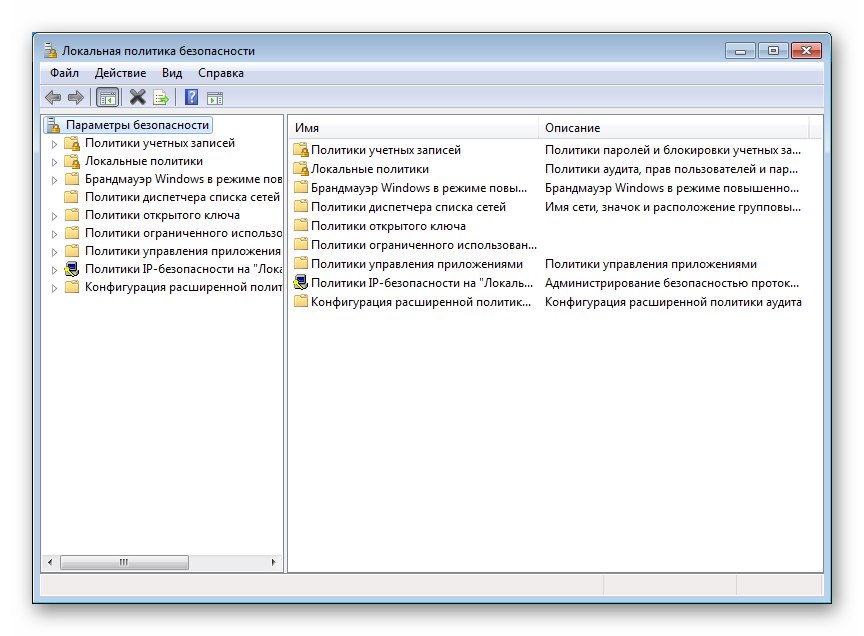Expand Конфигурация расширенной политики tree node
Viewport: 864px width, 636px height.
click(54, 288)
